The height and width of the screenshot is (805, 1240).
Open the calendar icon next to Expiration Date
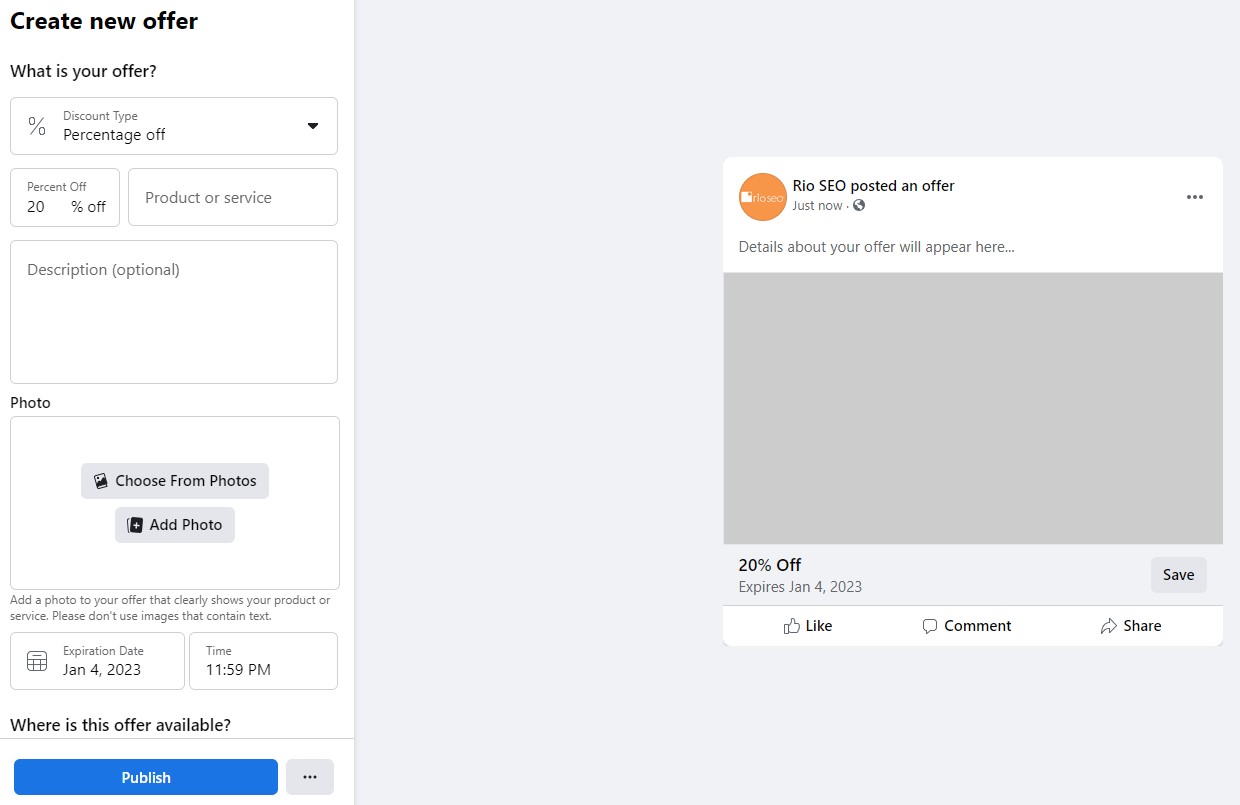(36, 661)
